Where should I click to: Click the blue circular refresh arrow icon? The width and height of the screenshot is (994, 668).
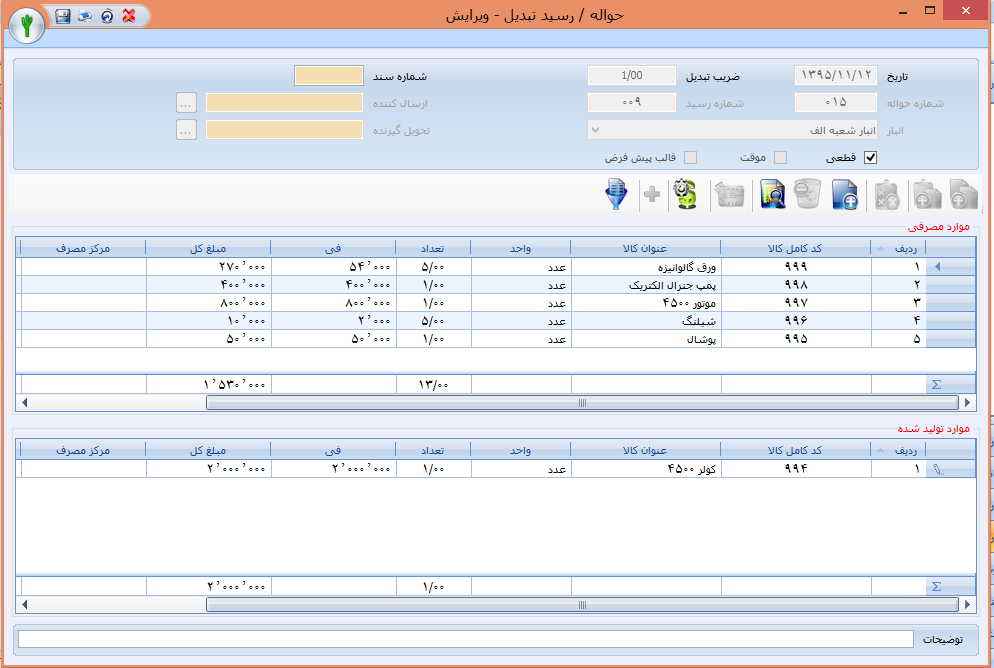pos(106,16)
